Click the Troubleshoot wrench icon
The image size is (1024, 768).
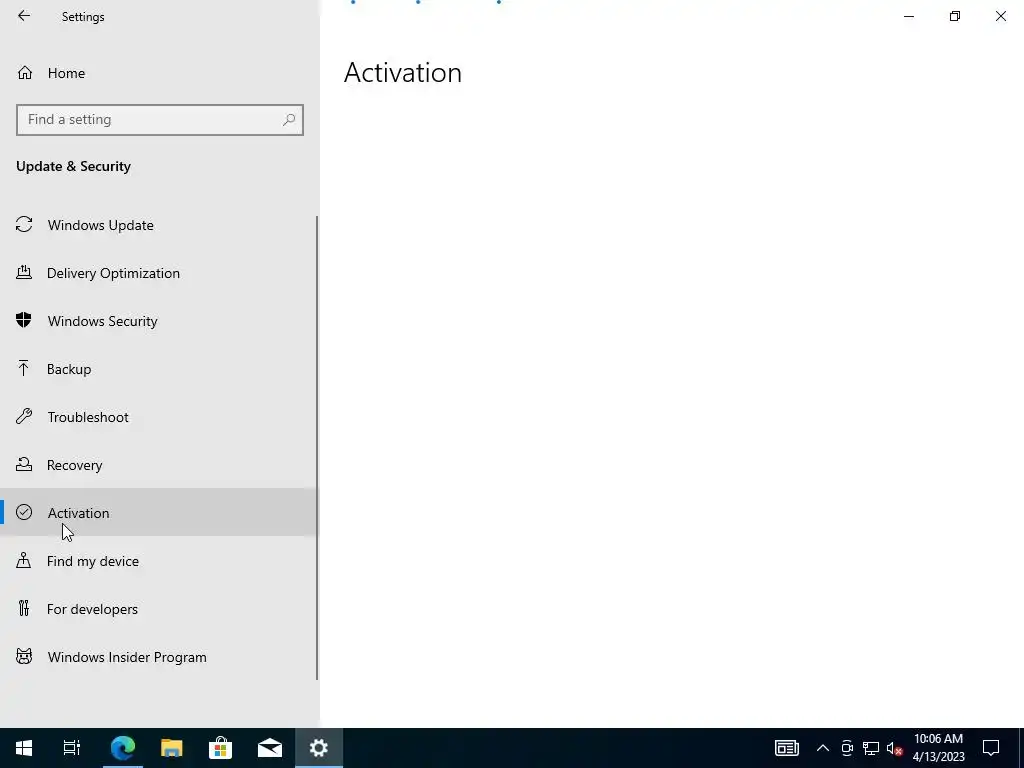tap(24, 416)
